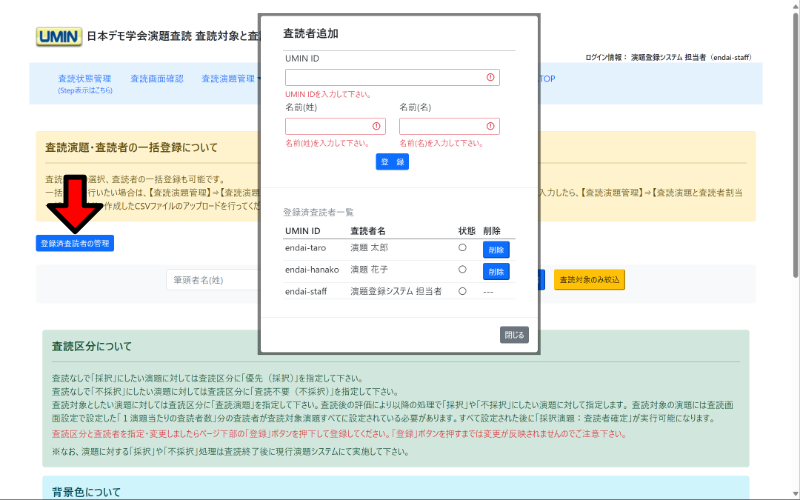Click the 登録済査読者の管理 button
The height and width of the screenshot is (500, 800).
[x=75, y=243]
